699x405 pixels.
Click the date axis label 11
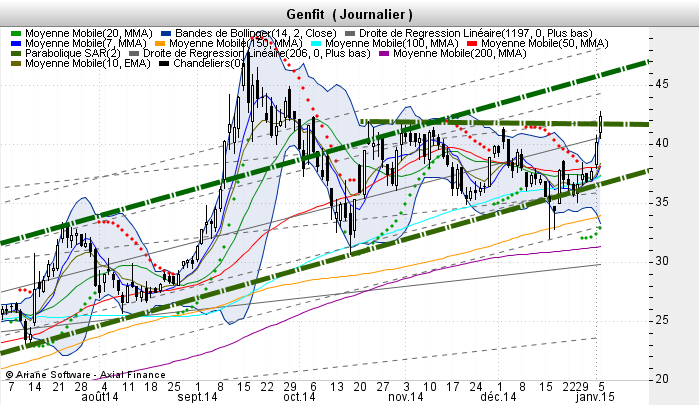[128, 387]
